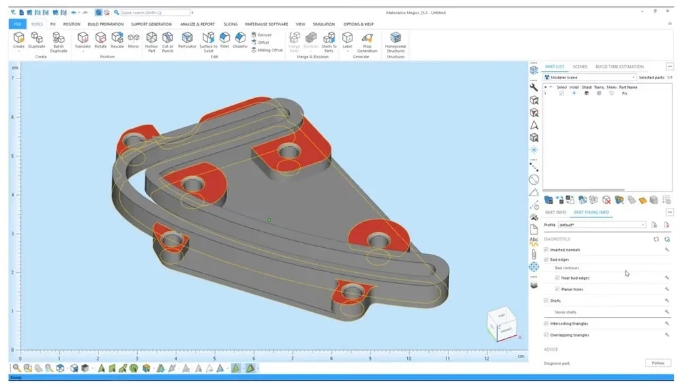The height and width of the screenshot is (387, 679).
Task: Click the Duplicate tool icon
Action: [x=37, y=38]
